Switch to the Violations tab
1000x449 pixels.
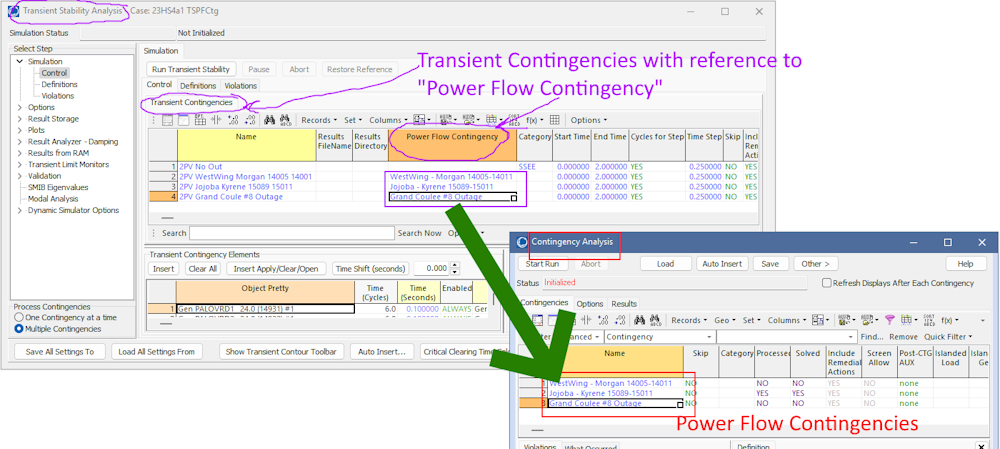pyautogui.click(x=240, y=86)
